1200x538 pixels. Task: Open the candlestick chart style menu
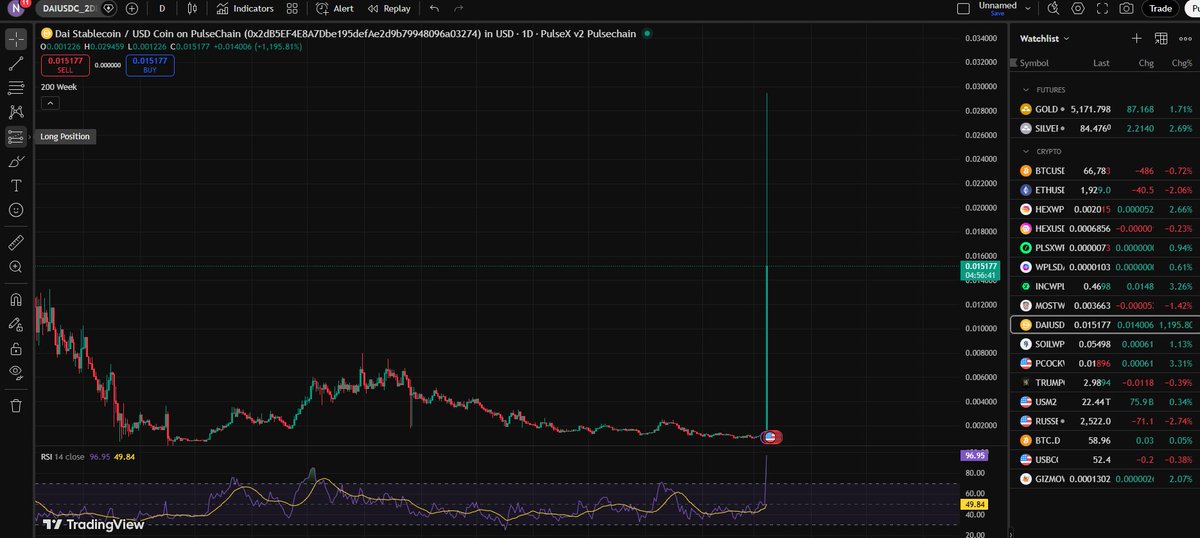coord(190,8)
